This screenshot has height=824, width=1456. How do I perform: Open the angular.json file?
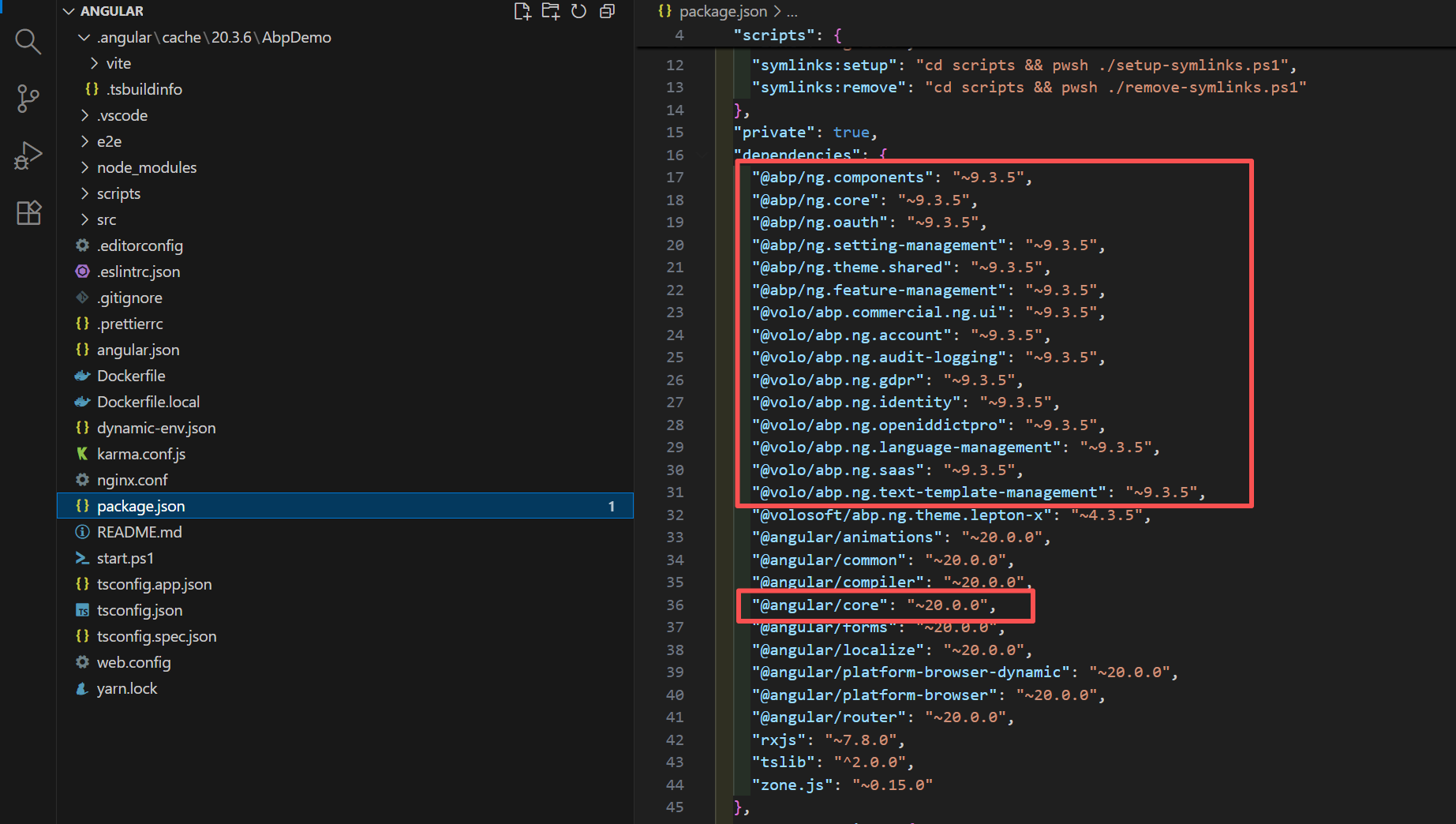click(x=137, y=350)
